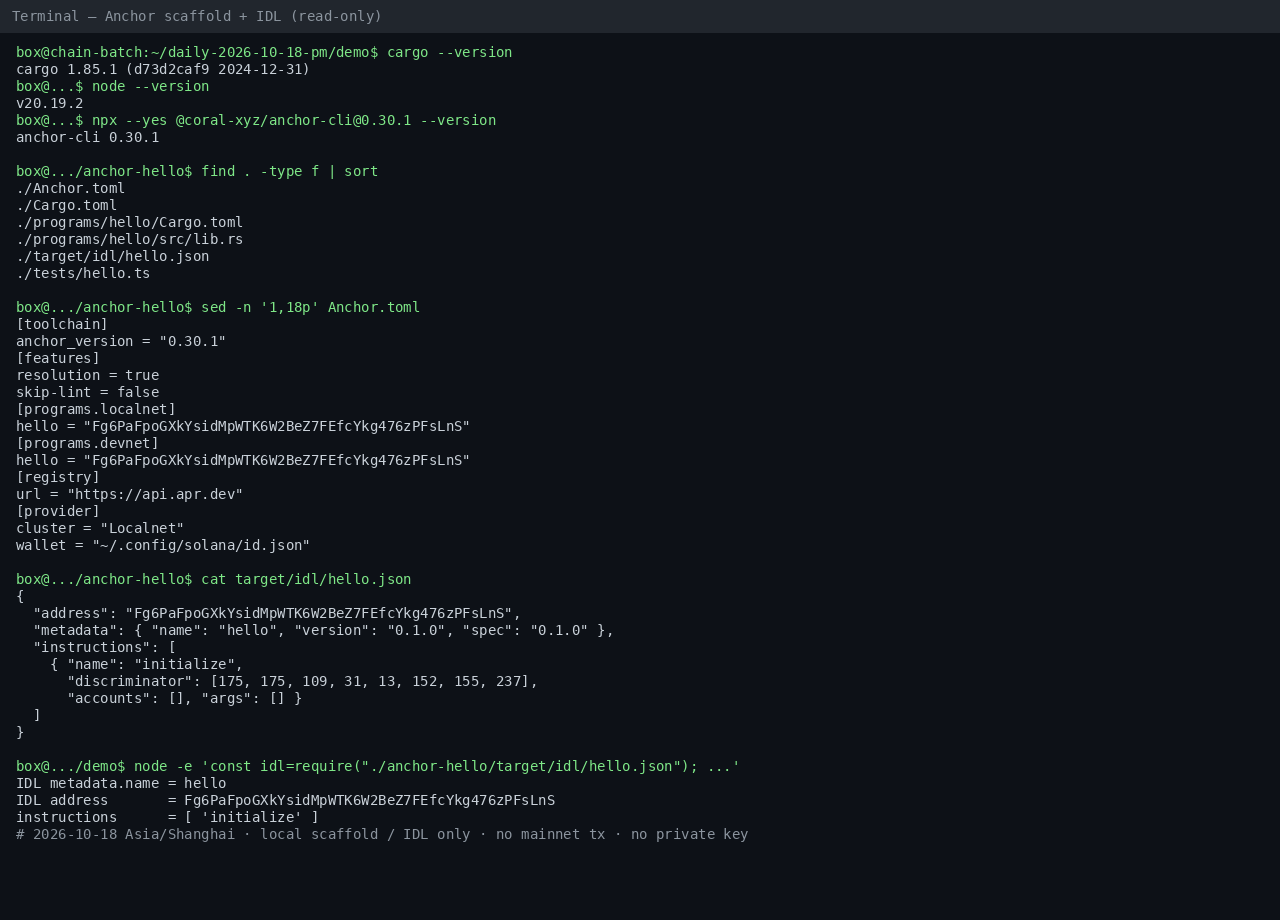
Task: Click the './Cargo.toml' file path
Action: click(67, 205)
